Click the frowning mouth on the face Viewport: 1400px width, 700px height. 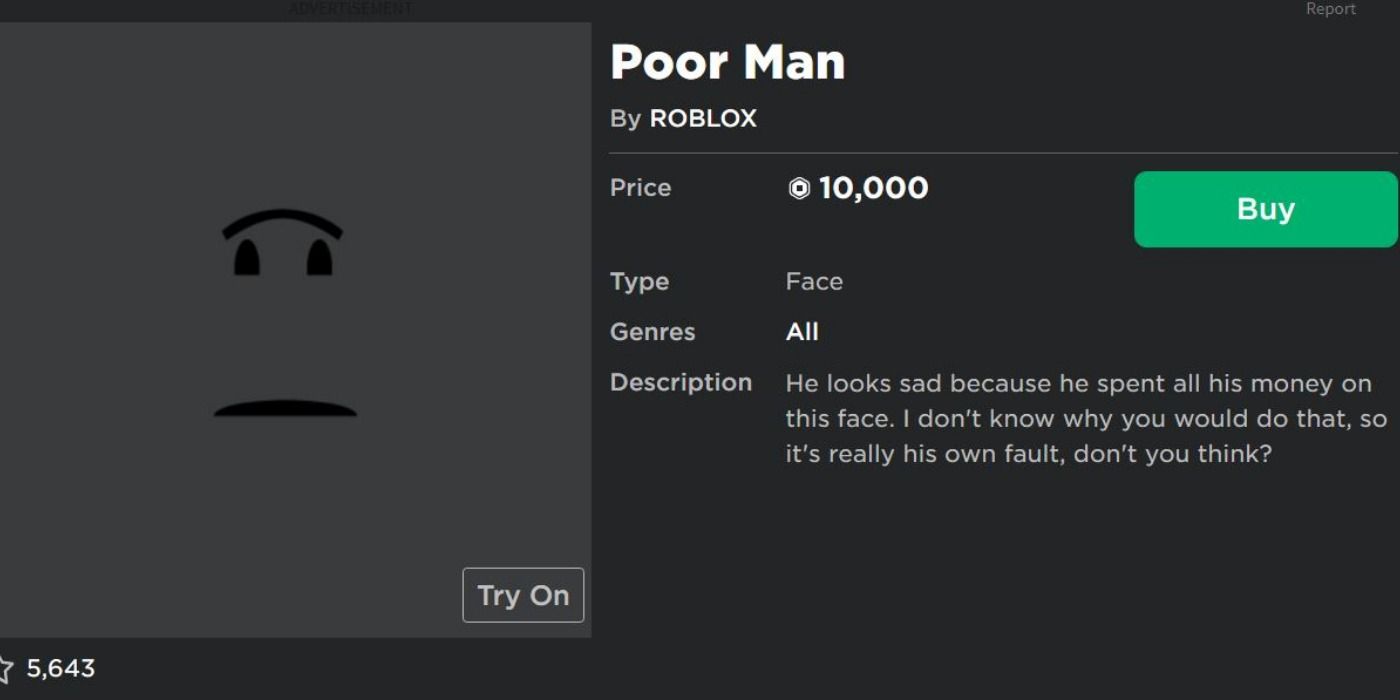[285, 408]
